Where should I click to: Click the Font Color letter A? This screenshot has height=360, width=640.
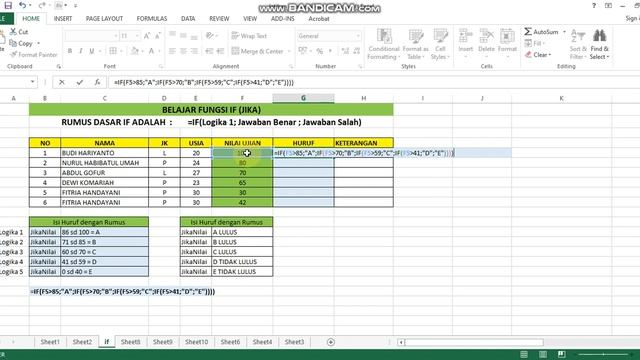pos(151,51)
